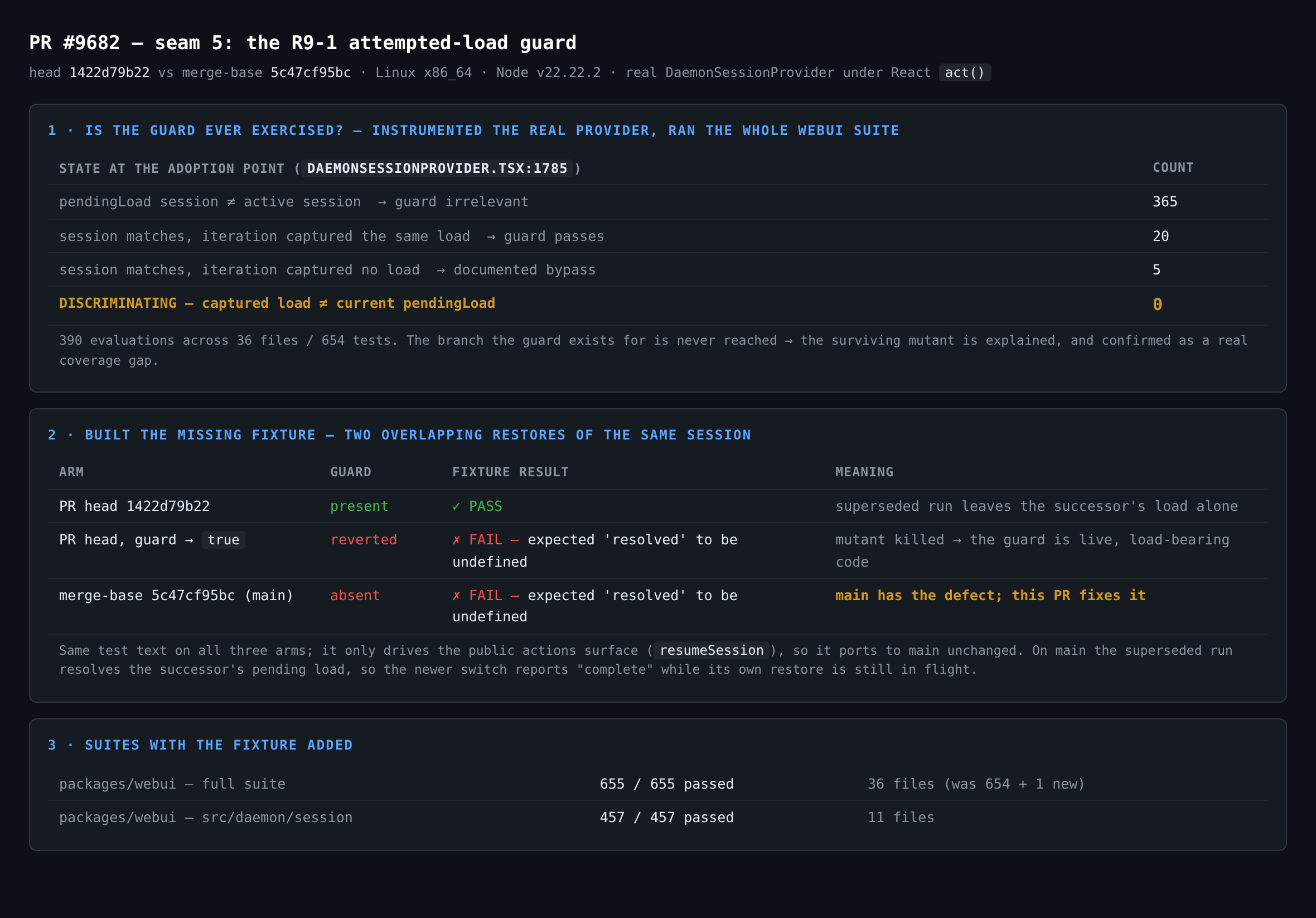Click the COUNT column header
The image size is (1316, 918).
tap(1173, 167)
